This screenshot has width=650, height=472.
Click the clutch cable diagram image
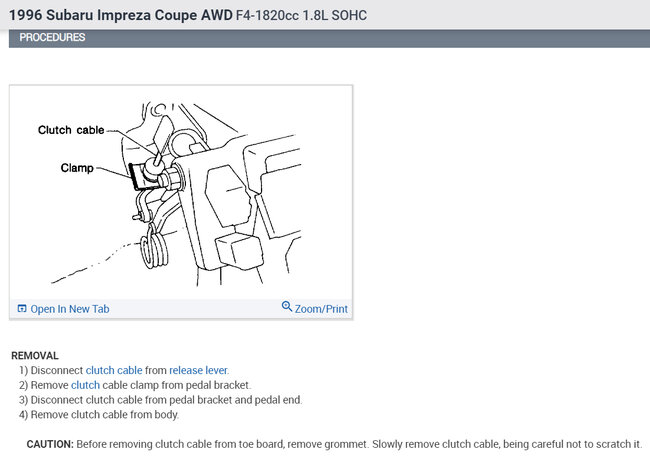[x=181, y=193]
